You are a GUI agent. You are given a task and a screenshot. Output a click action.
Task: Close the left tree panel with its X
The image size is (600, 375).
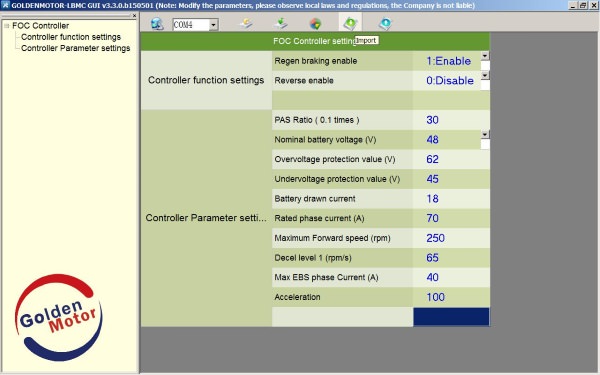[x=134, y=16]
